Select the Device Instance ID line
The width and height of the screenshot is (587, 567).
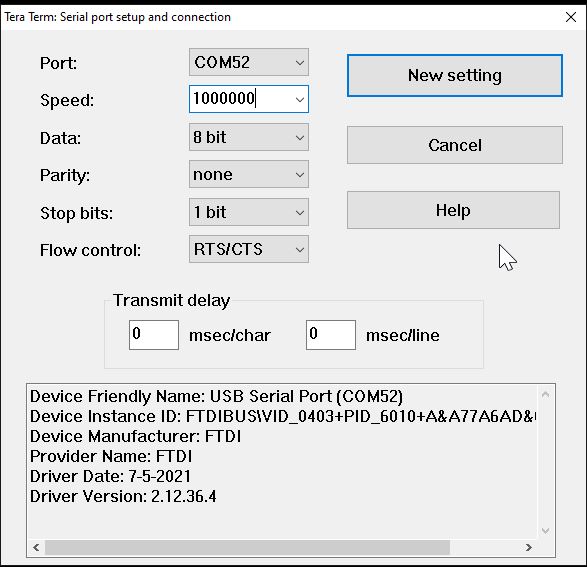pos(283,416)
